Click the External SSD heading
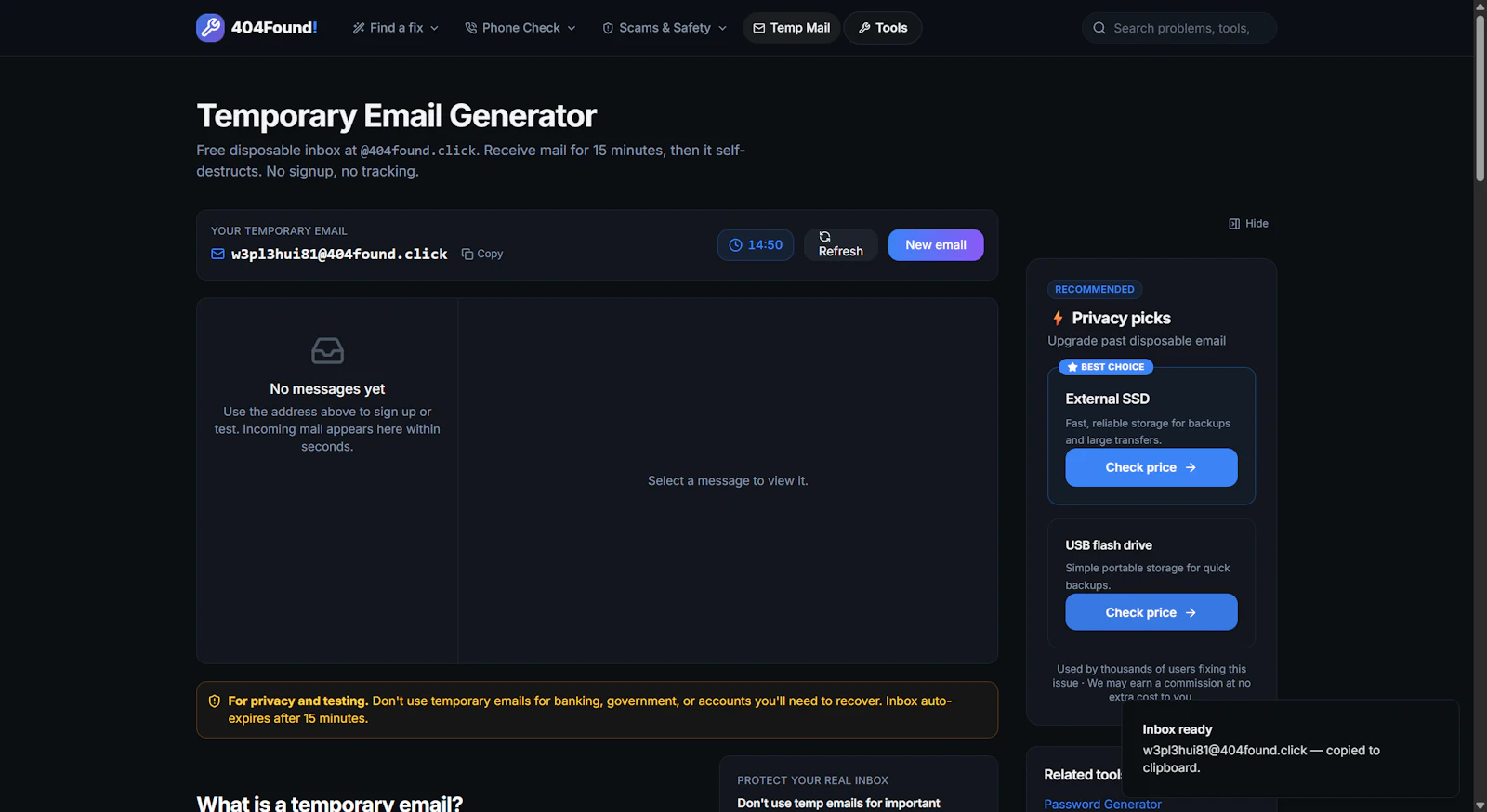 pyautogui.click(x=1108, y=399)
